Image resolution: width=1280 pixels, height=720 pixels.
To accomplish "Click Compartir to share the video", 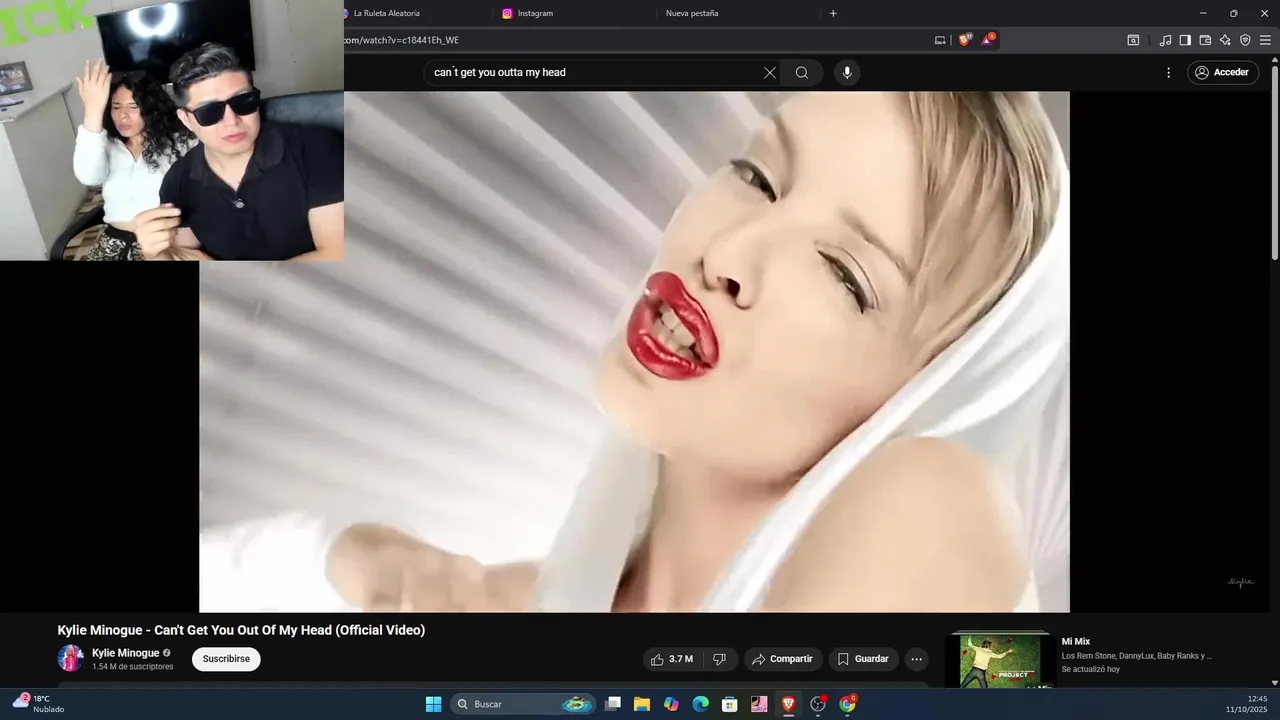I will click(782, 659).
